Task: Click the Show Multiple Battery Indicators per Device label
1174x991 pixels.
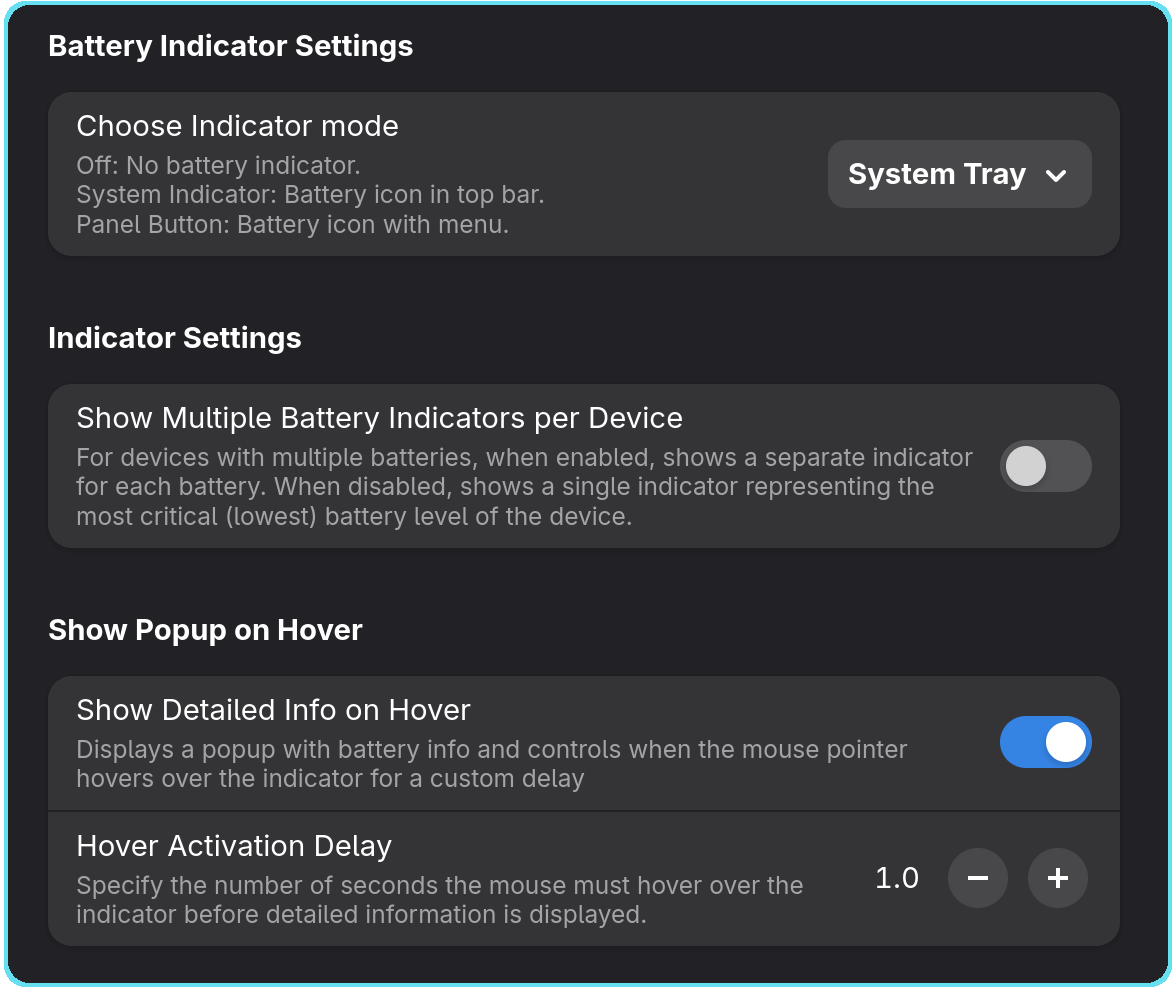Action: click(379, 418)
